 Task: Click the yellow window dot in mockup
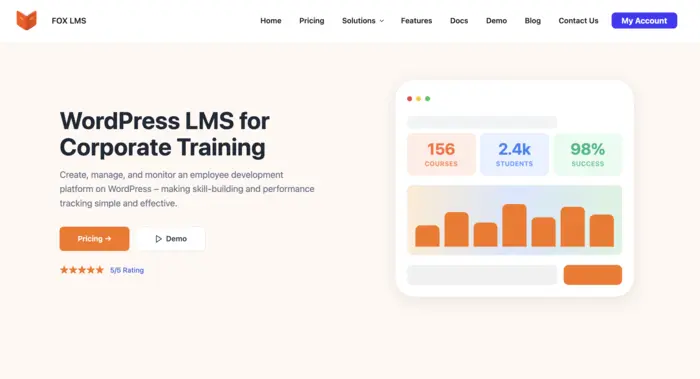(x=418, y=99)
